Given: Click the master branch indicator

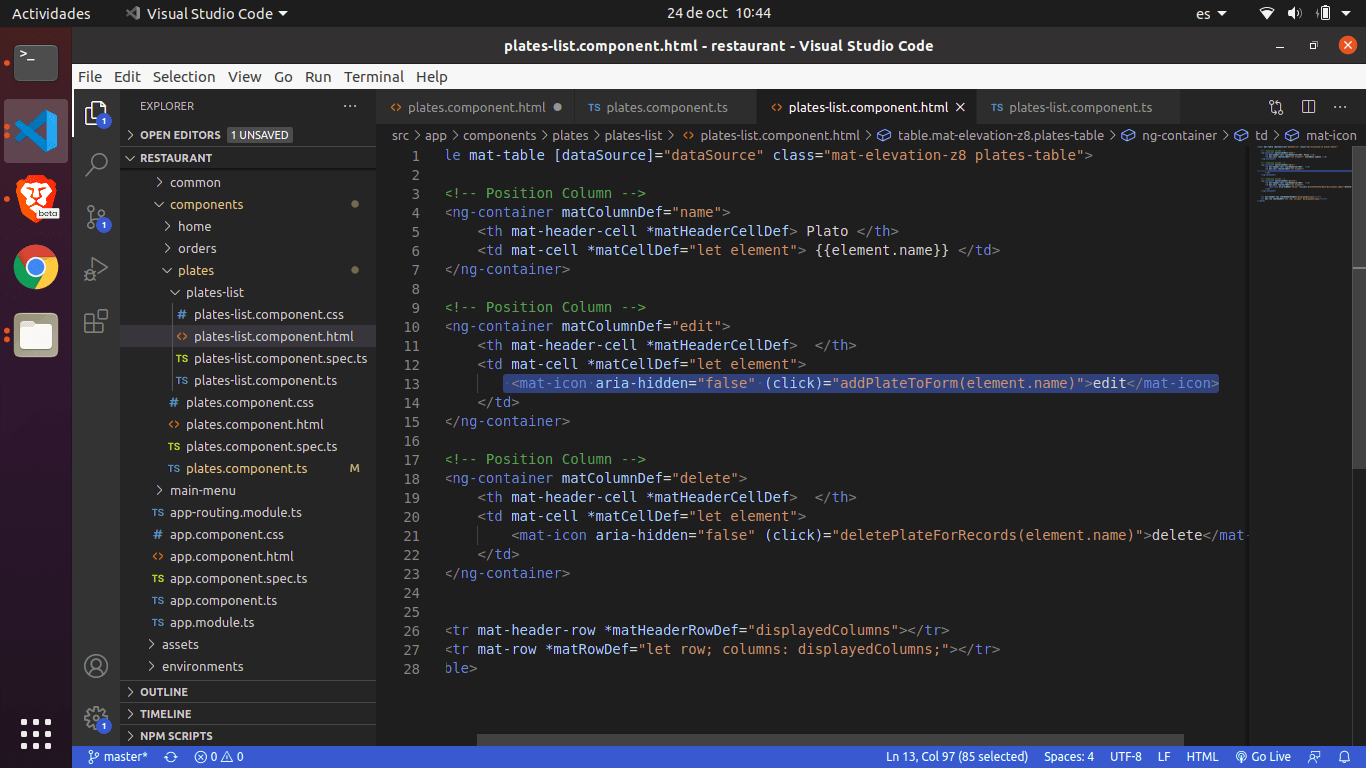Looking at the screenshot, I should point(118,757).
